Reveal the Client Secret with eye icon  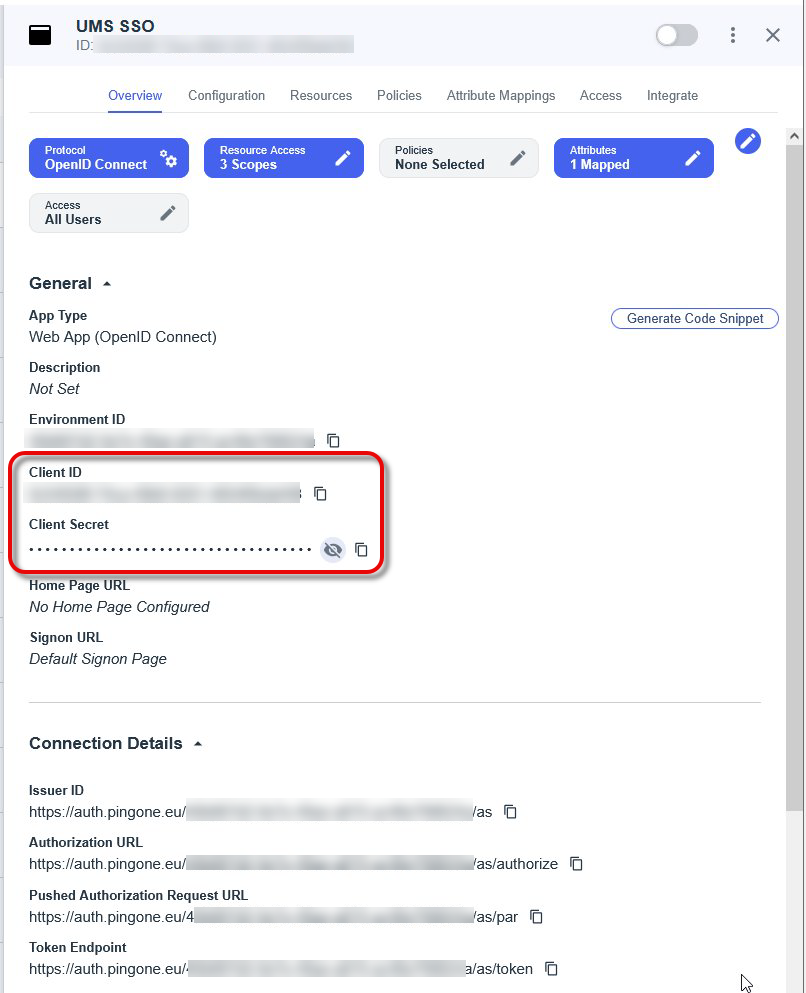(333, 549)
